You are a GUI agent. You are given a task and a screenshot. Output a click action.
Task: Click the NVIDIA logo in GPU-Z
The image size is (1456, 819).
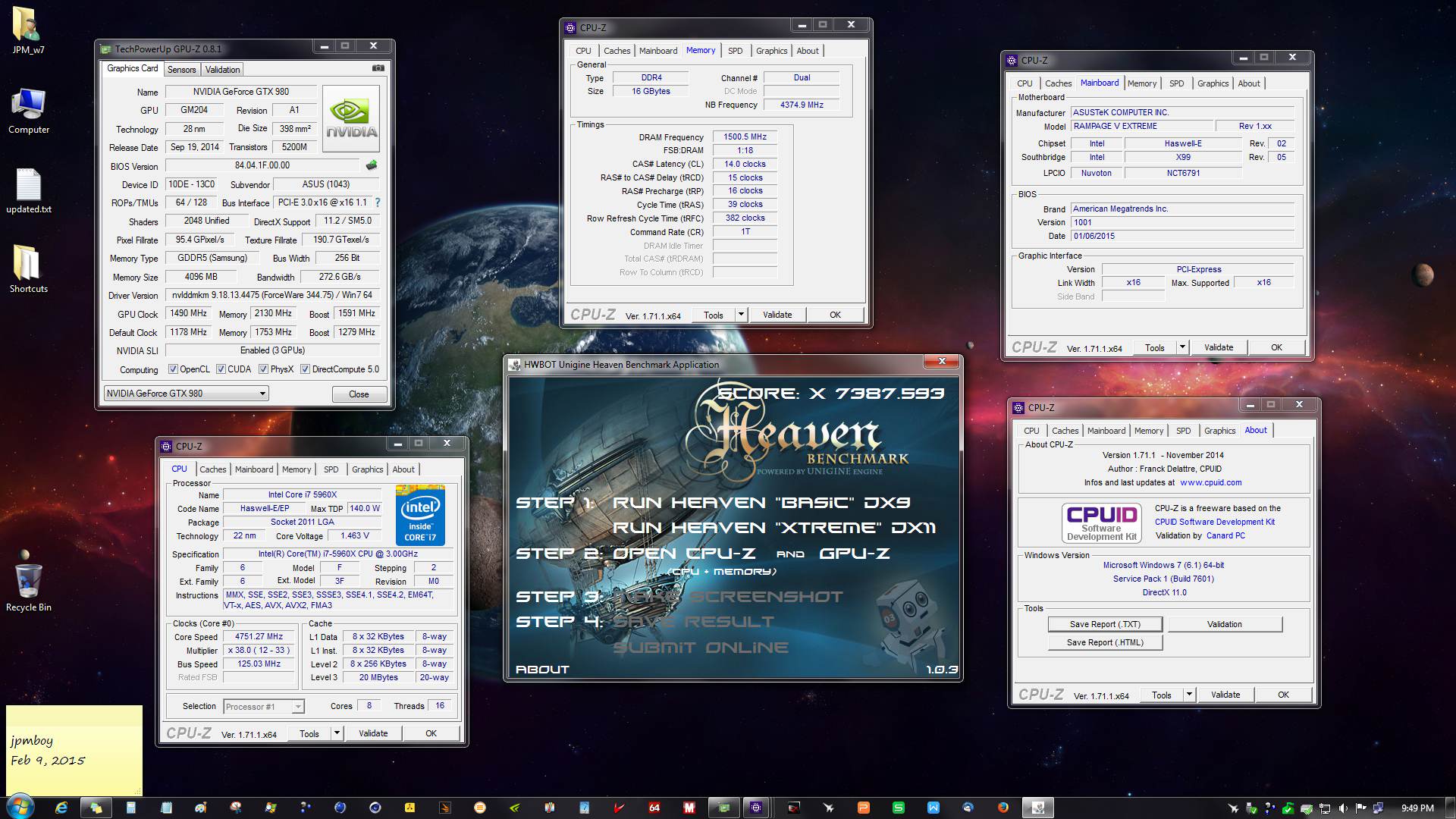click(351, 118)
